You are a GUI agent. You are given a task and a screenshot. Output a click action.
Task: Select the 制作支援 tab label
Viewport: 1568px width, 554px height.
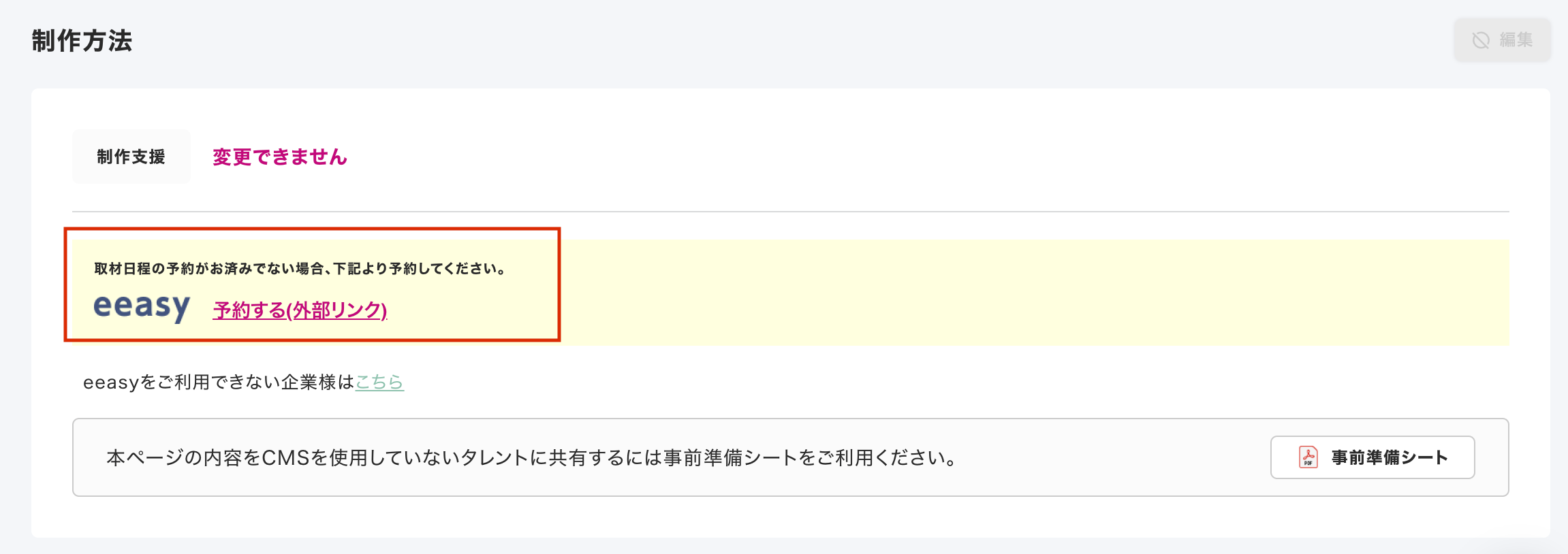pos(131,157)
